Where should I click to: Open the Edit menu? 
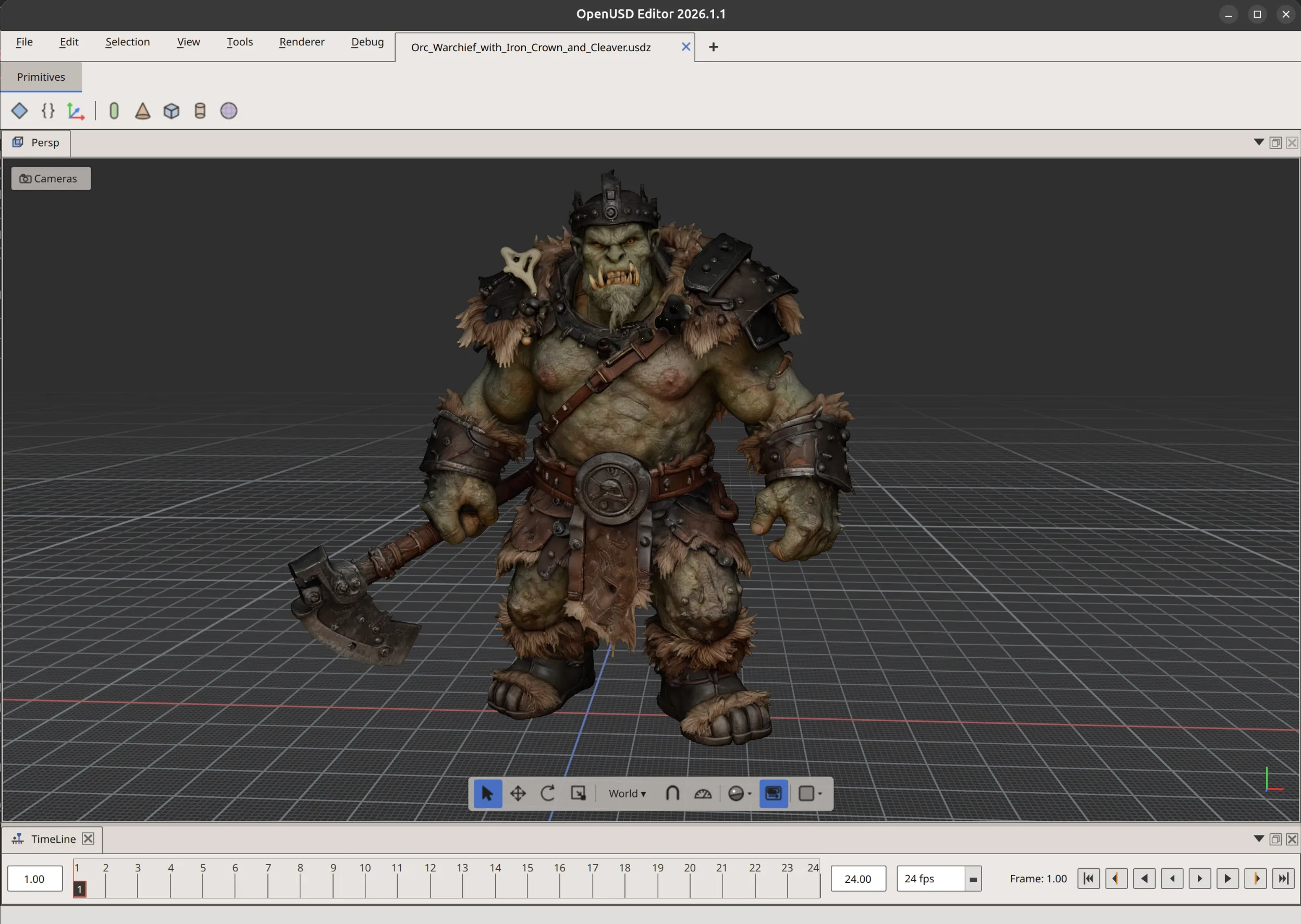(69, 42)
